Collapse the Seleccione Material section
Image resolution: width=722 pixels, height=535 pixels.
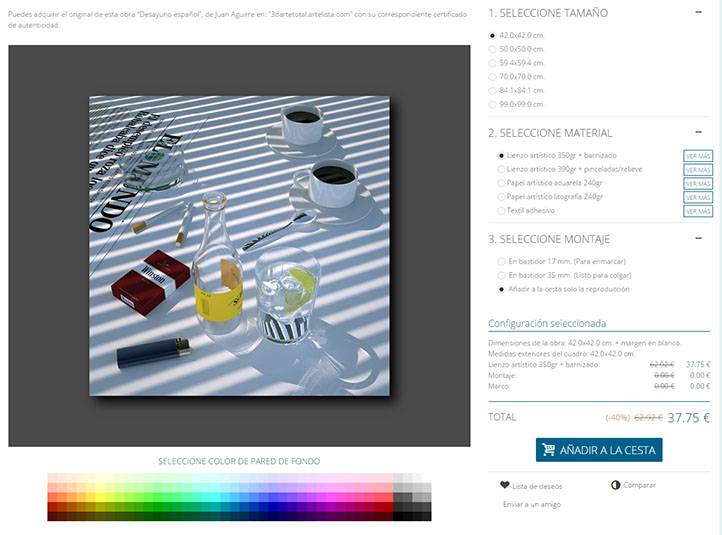[x=698, y=132]
